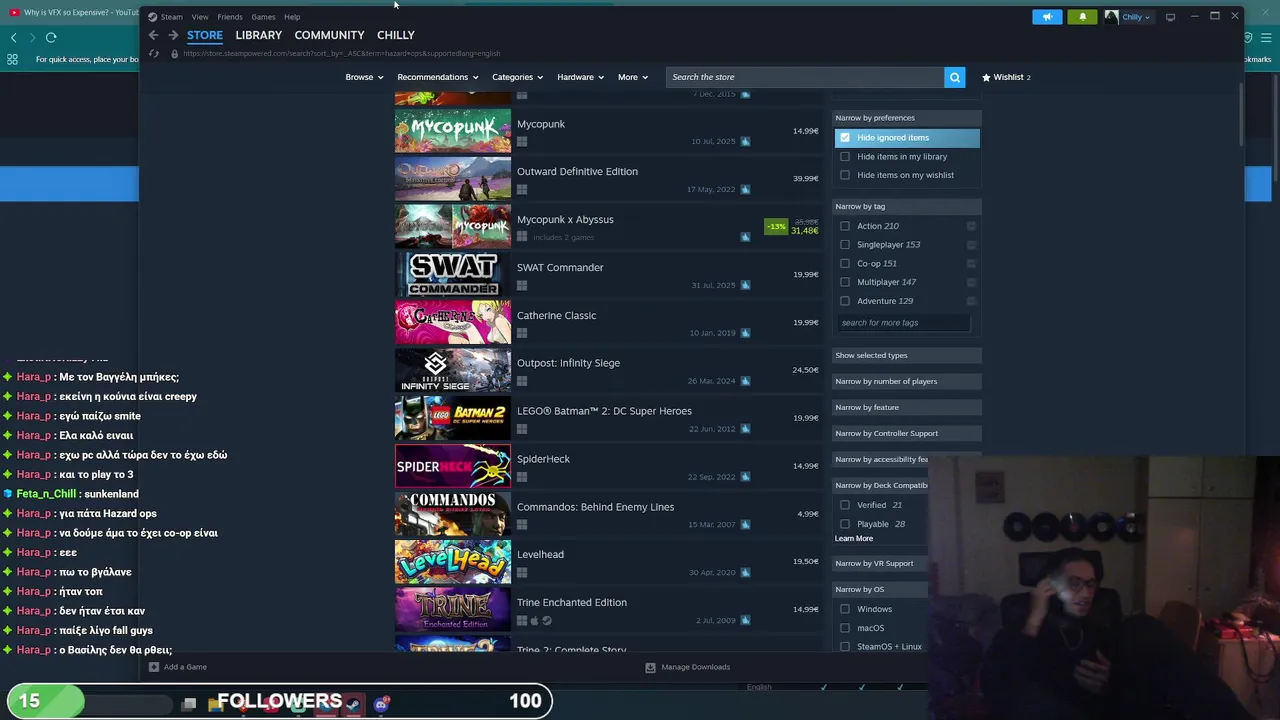1280x720 pixels.
Task: Click the SpiderHeck game thumbnail
Action: 452,466
